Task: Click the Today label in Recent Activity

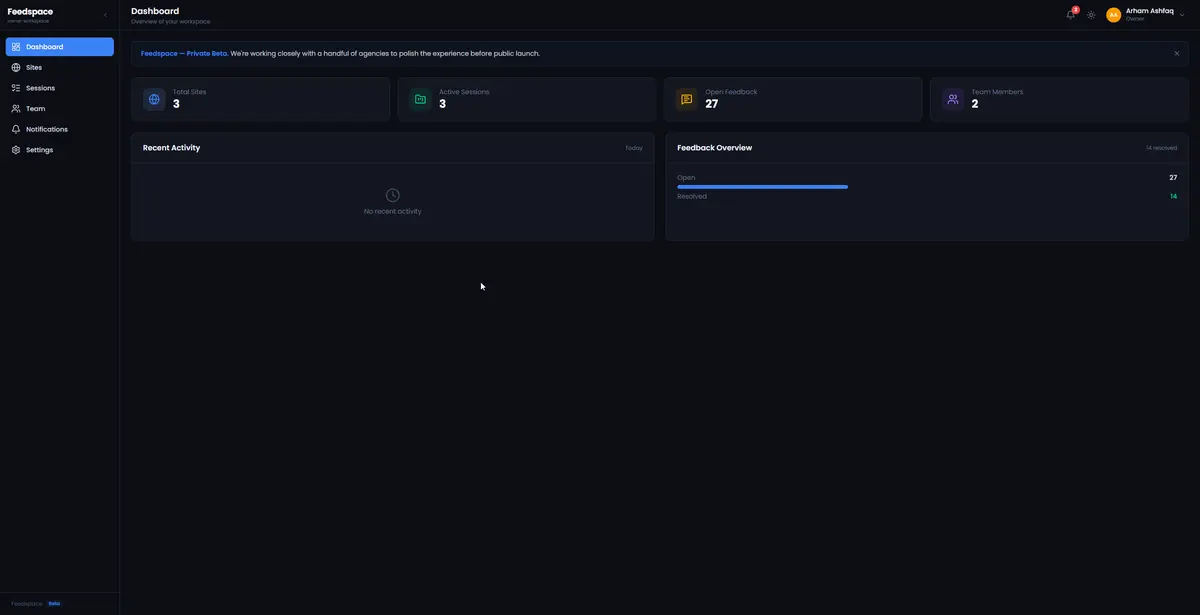Action: point(634,148)
